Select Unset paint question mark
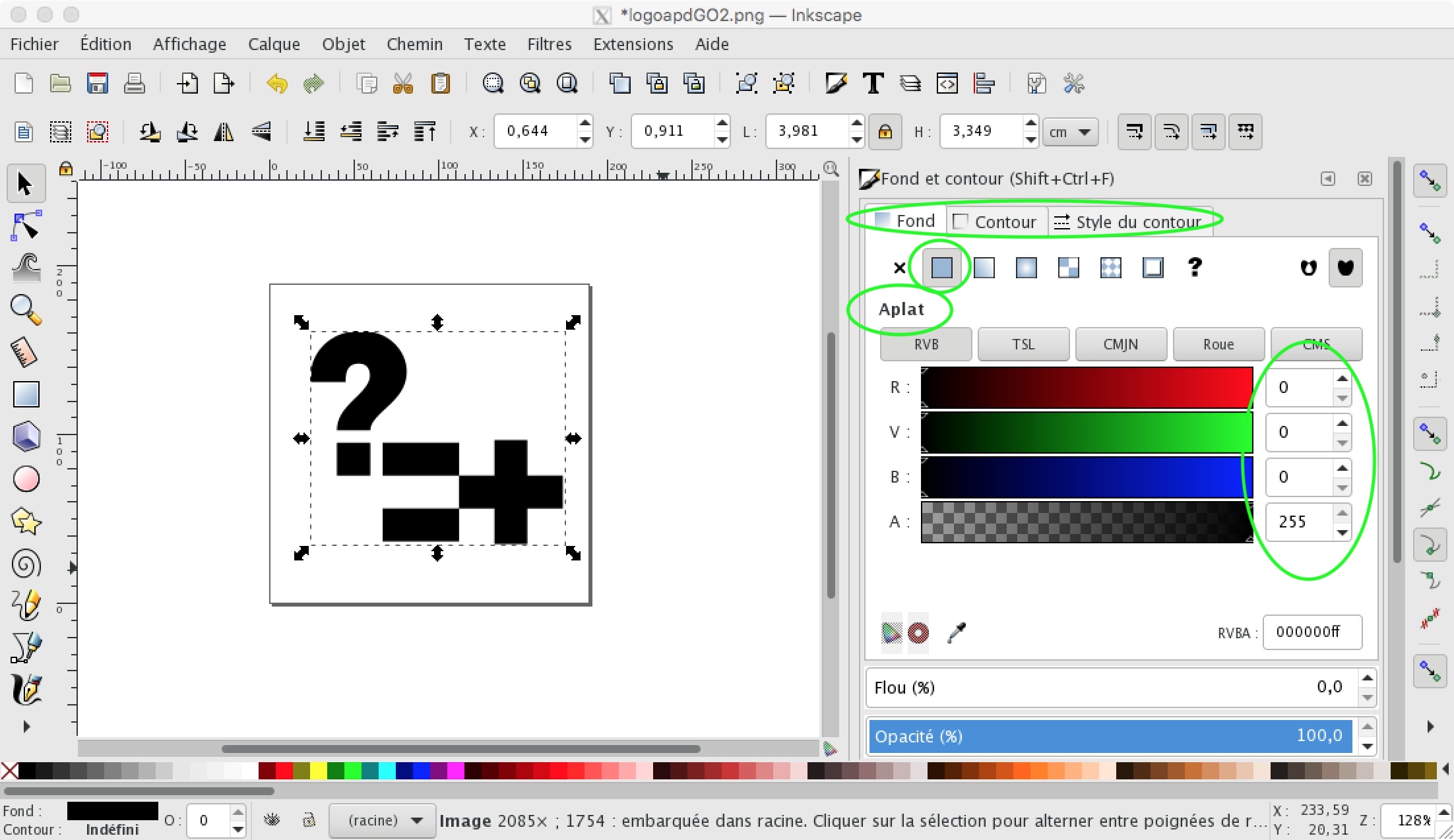1454x840 pixels. click(x=1195, y=268)
